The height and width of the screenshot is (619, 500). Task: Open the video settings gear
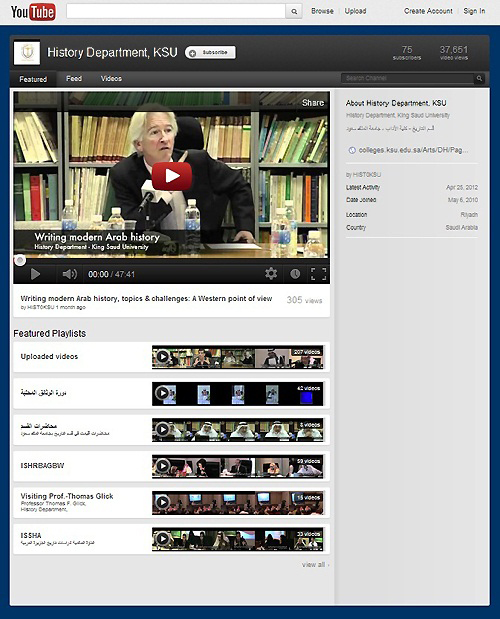point(271,274)
